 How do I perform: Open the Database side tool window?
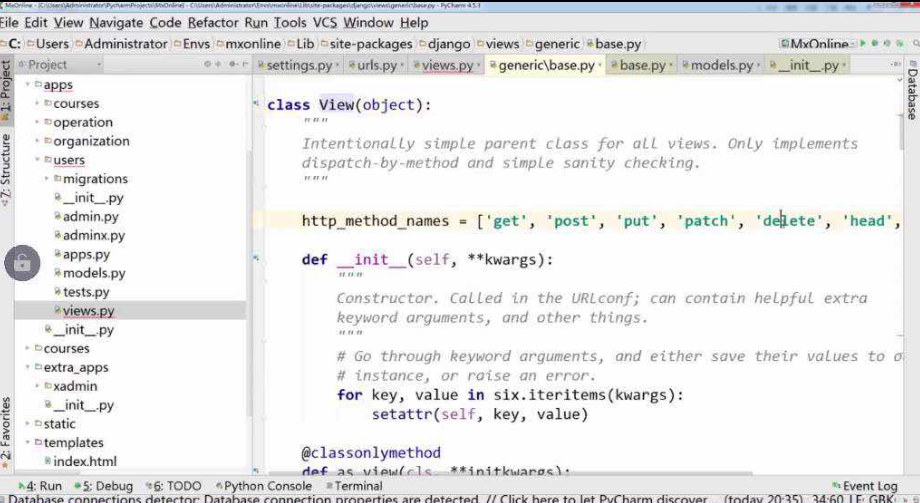tap(912, 90)
